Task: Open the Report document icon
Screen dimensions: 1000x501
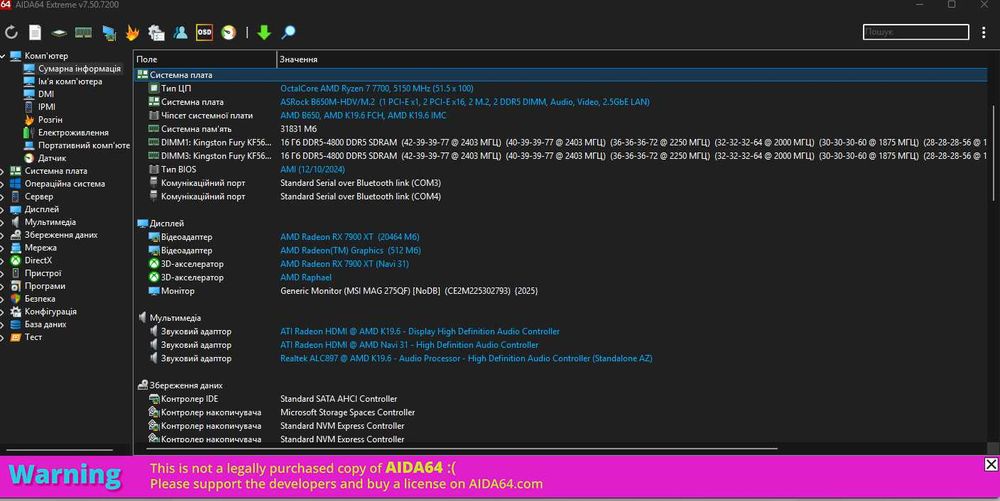Action: [35, 32]
